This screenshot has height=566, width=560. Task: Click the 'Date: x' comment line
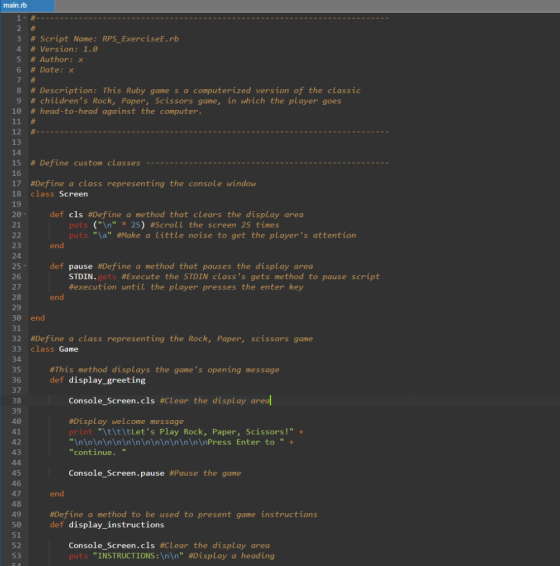(52, 70)
